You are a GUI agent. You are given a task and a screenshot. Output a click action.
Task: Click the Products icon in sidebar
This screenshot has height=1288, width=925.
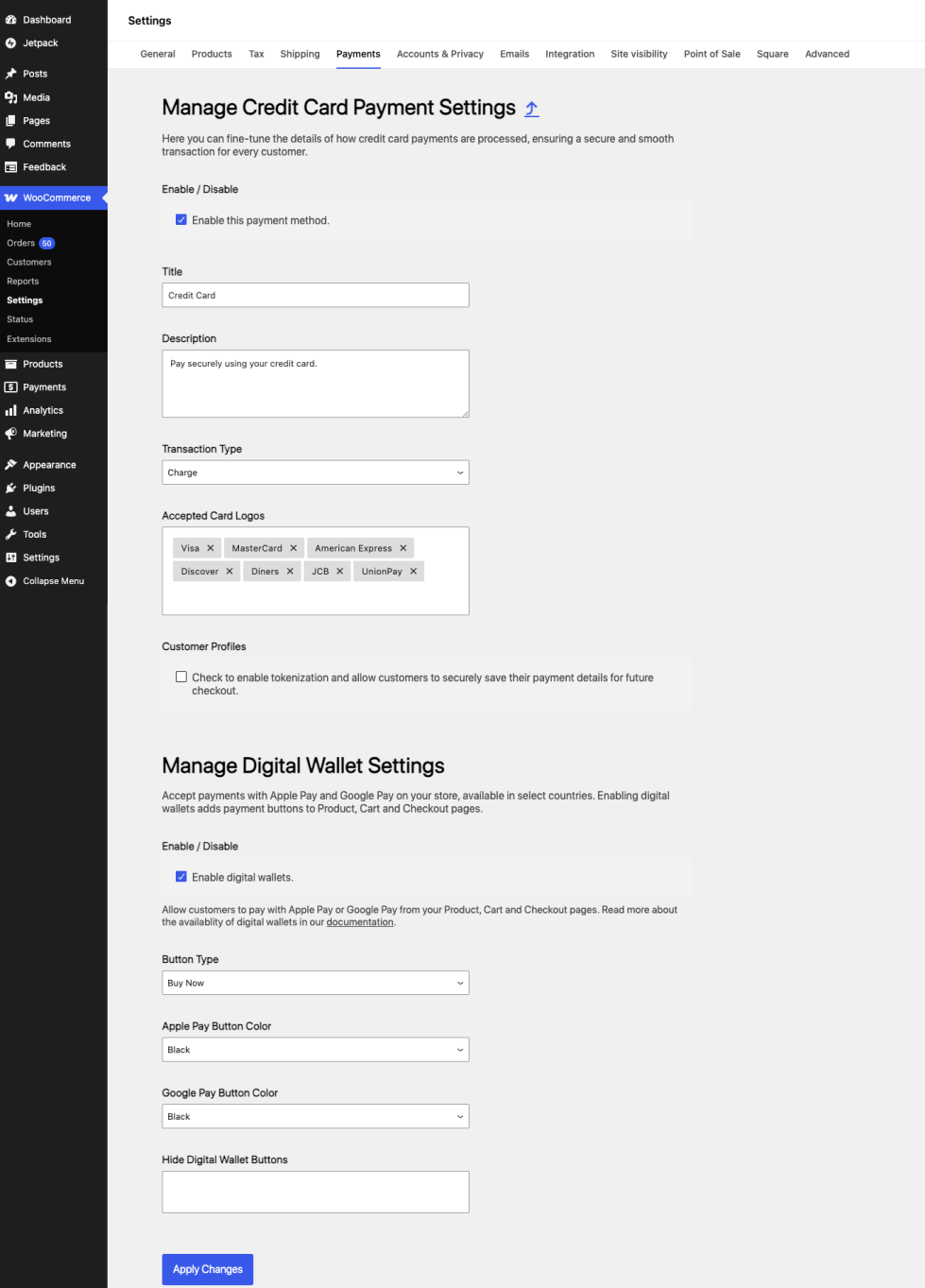(11, 364)
